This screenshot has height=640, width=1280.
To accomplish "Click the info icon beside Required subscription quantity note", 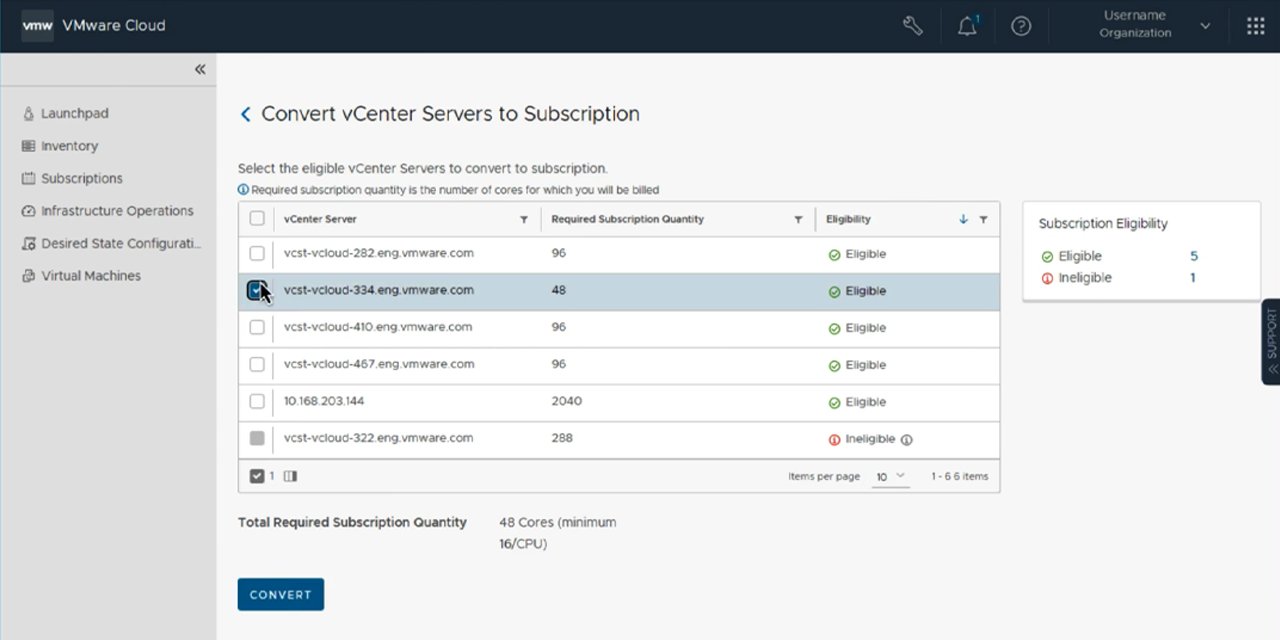I will pyautogui.click(x=243, y=190).
